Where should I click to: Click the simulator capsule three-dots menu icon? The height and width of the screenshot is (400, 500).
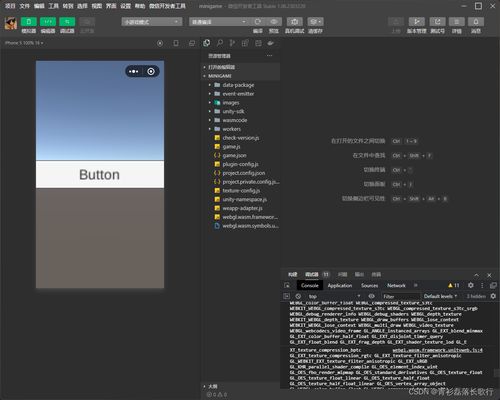pyautogui.click(x=134, y=71)
